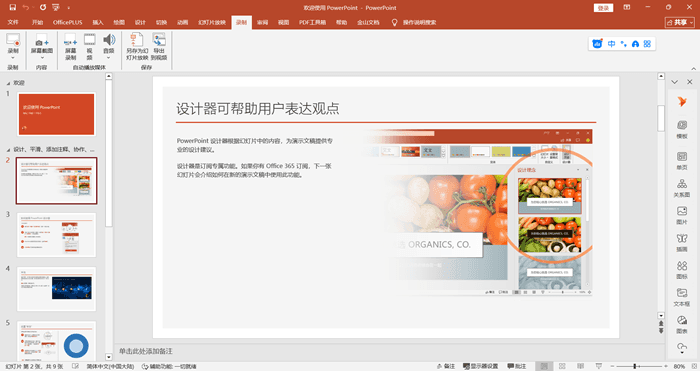Switch to Normal view in status bar
This screenshot has height=371, width=700.
coord(544,366)
